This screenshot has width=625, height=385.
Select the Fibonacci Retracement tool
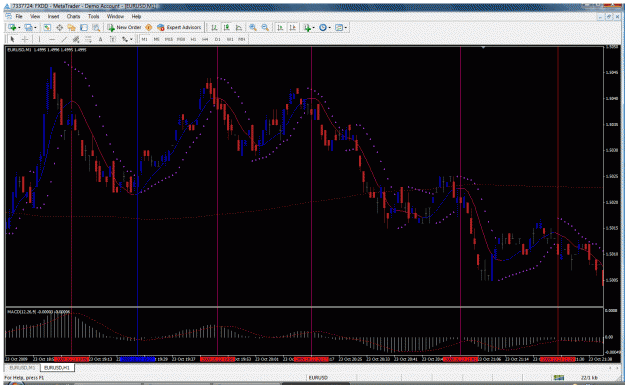(x=88, y=39)
